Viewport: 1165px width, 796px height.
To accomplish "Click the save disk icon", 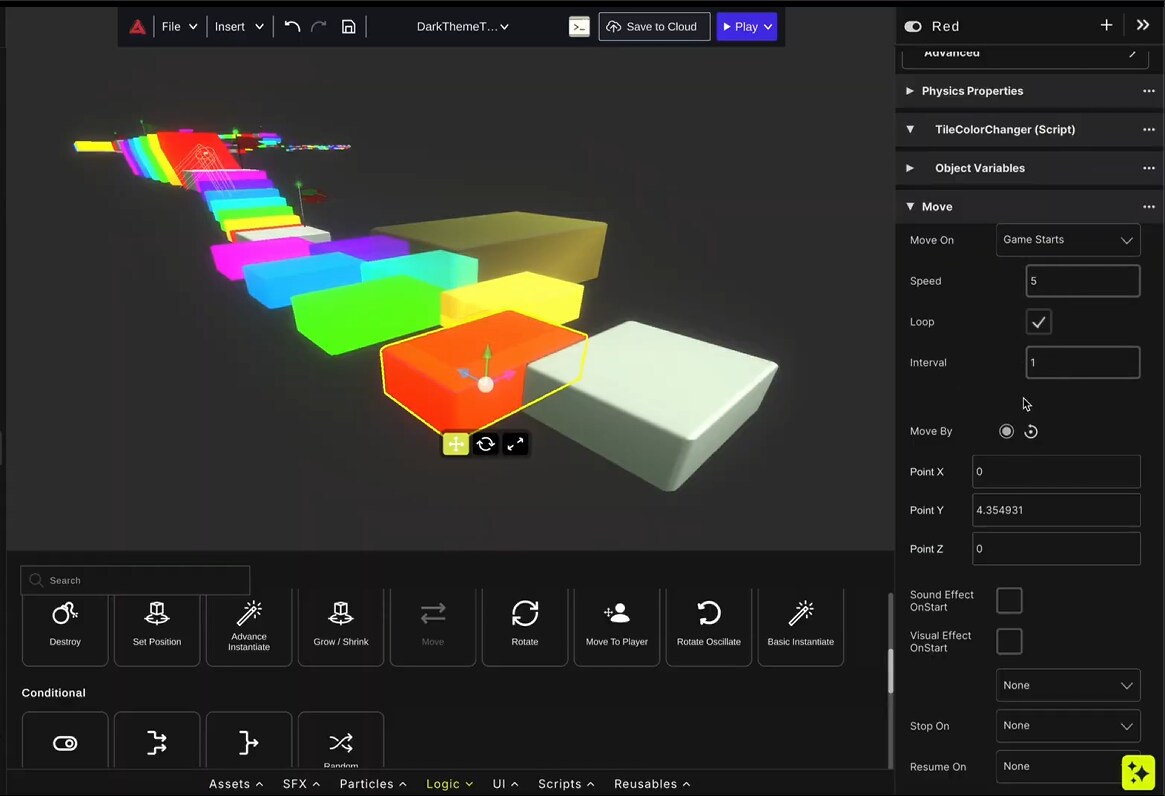I will (348, 27).
